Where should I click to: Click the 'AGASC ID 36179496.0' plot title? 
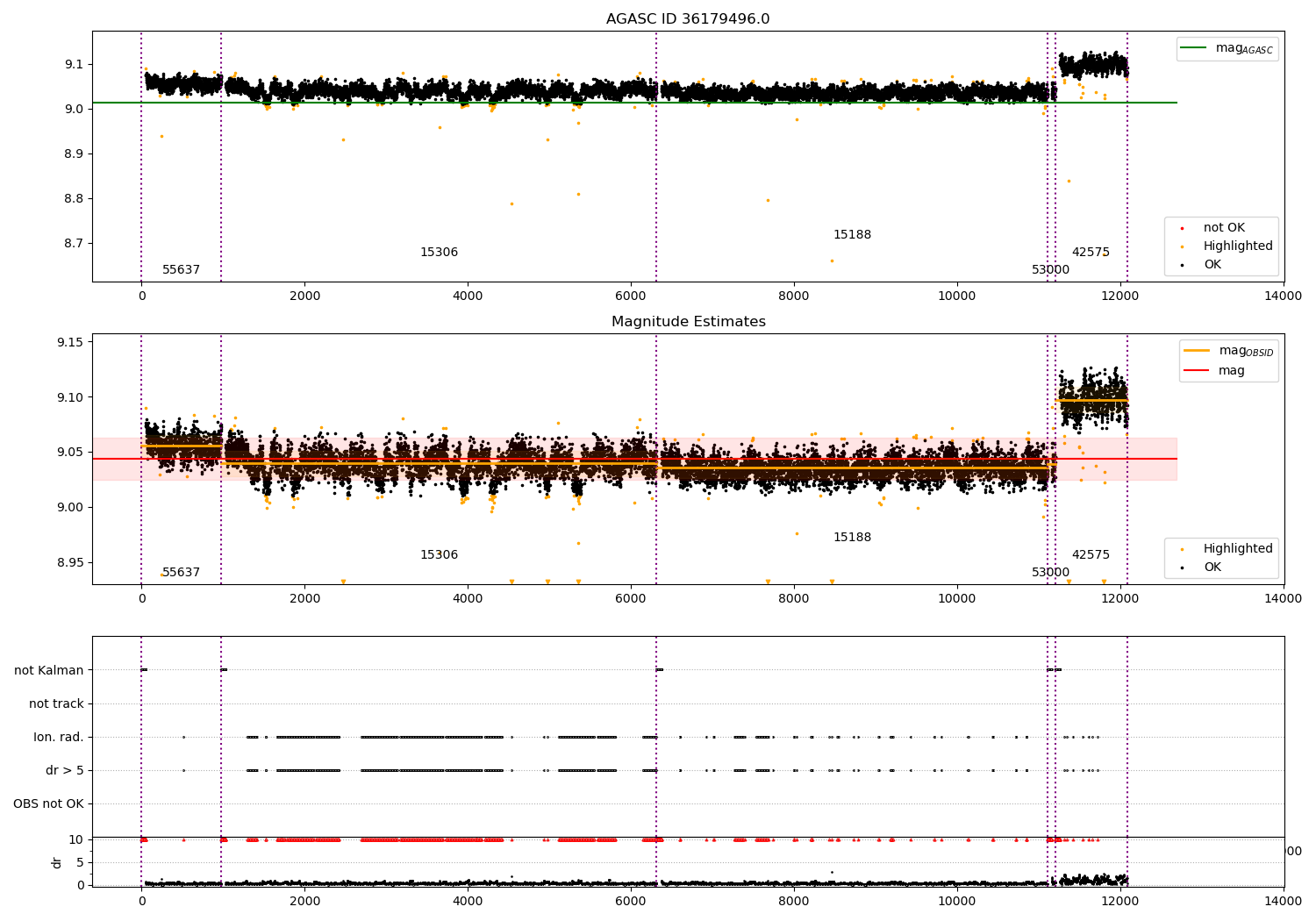[688, 19]
